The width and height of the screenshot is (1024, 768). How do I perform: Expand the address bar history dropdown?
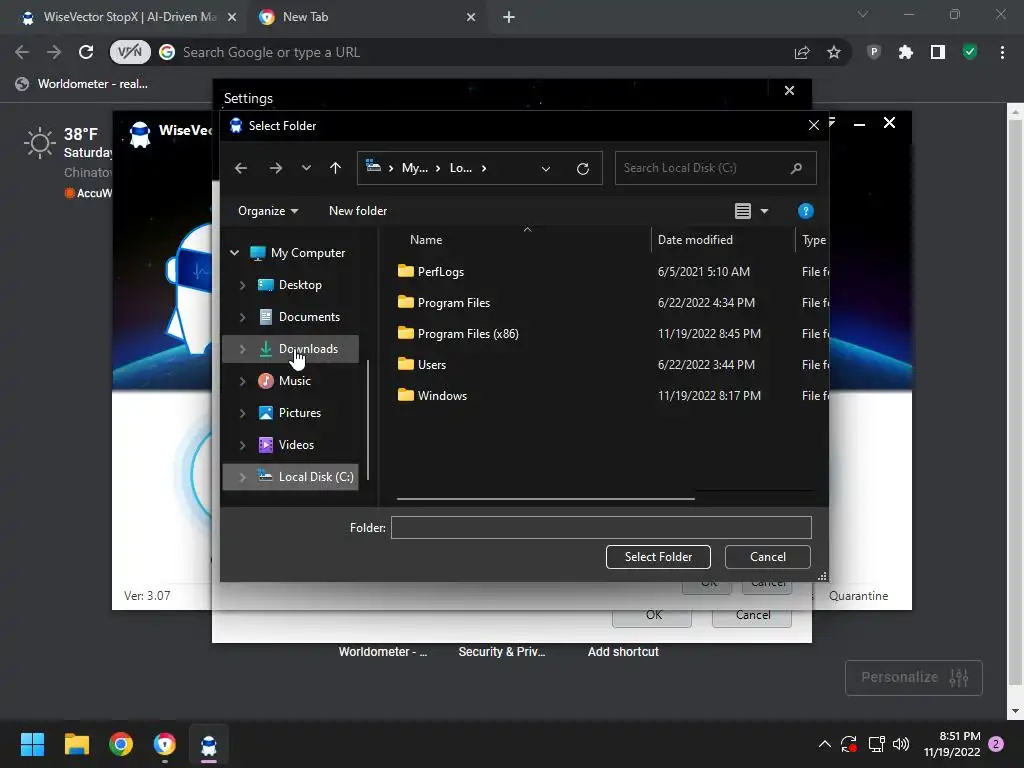click(x=546, y=168)
